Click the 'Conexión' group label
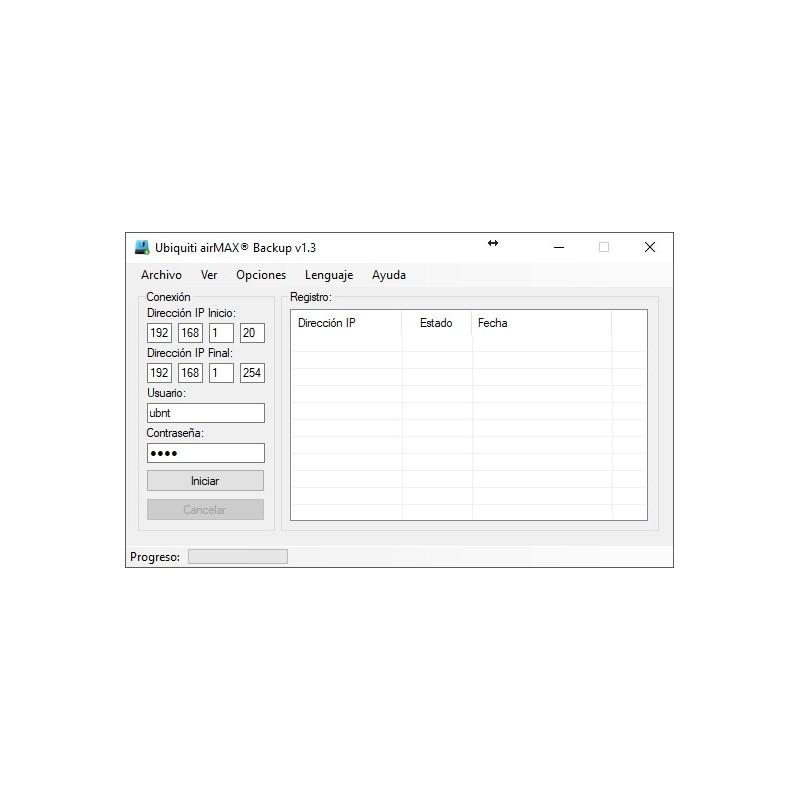Image resolution: width=800 pixels, height=800 pixels. (x=168, y=297)
